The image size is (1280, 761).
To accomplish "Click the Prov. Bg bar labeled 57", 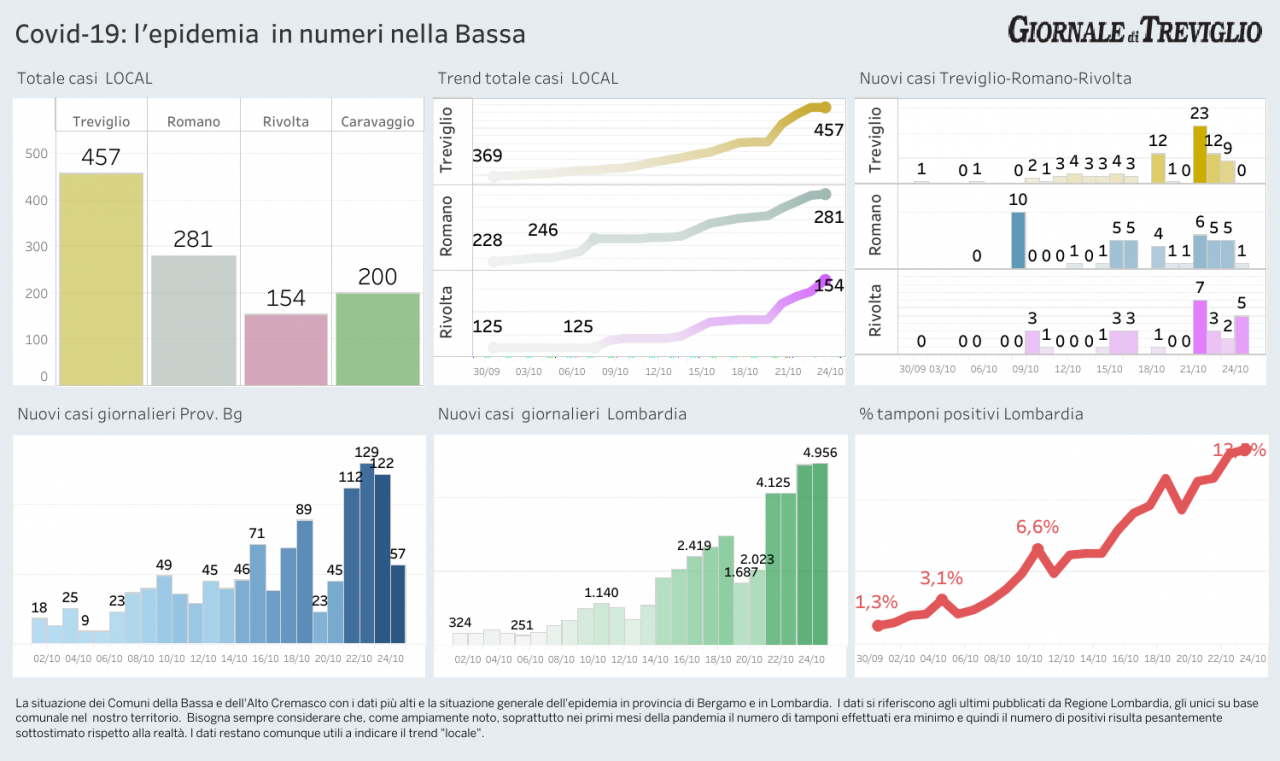I will [x=397, y=604].
